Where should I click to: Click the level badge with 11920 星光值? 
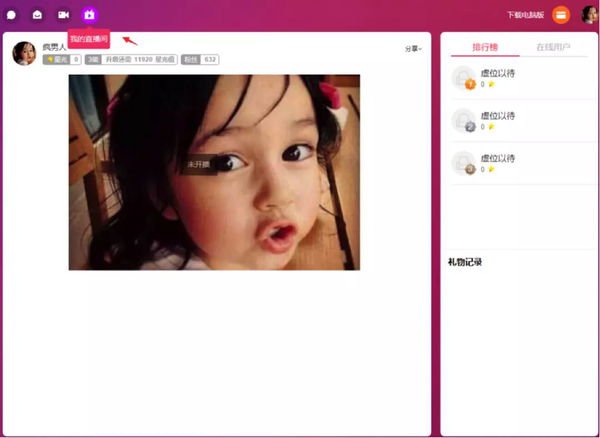click(131, 59)
